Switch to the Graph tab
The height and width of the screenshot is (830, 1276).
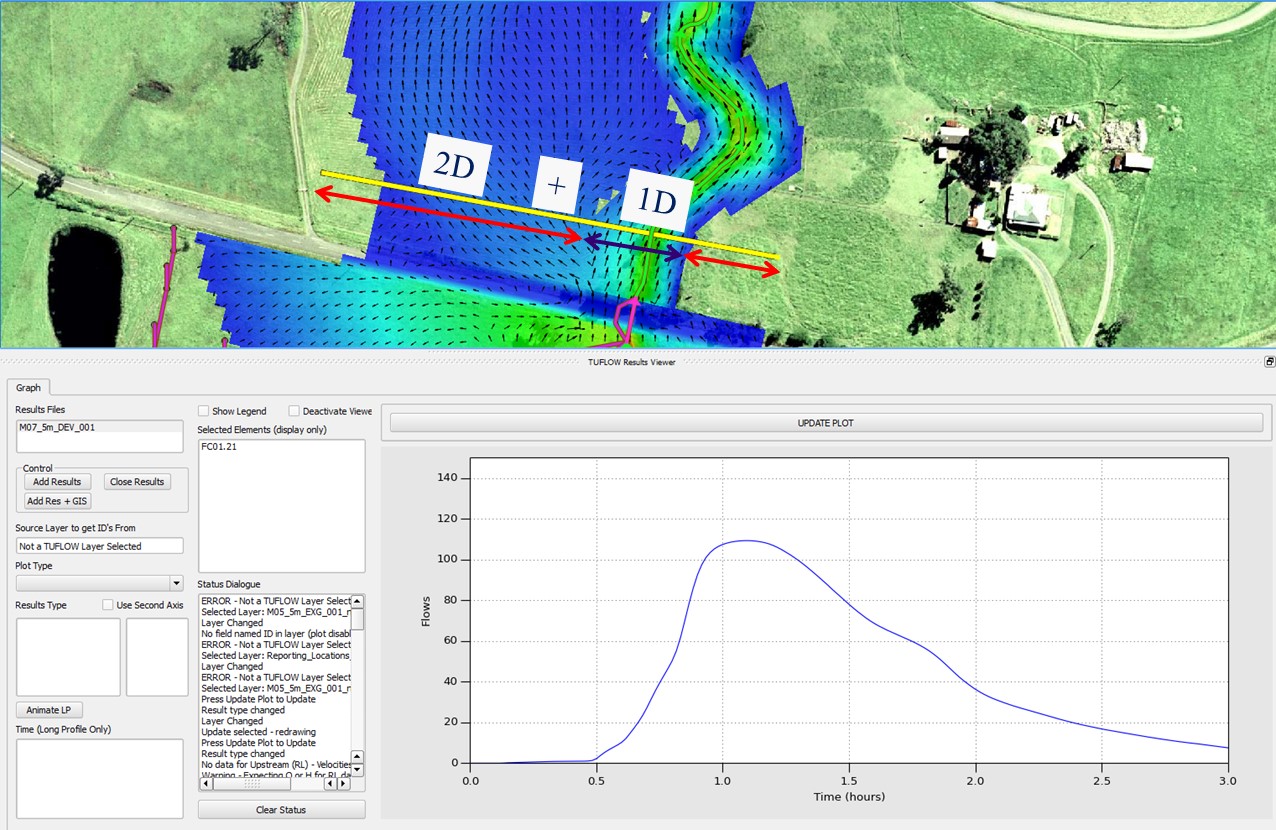[29, 387]
